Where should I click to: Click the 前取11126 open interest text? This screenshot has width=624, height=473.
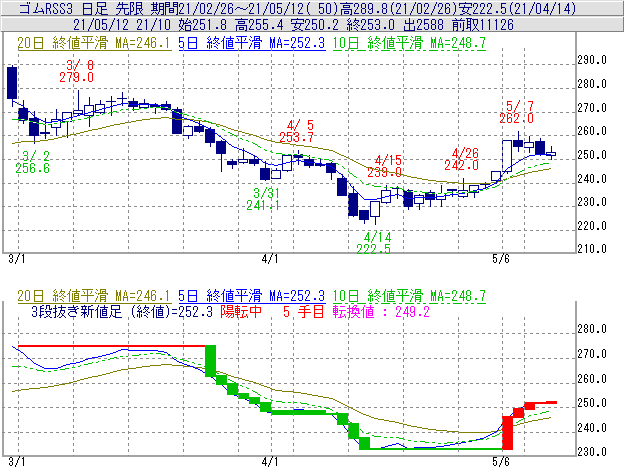pyautogui.click(x=483, y=25)
